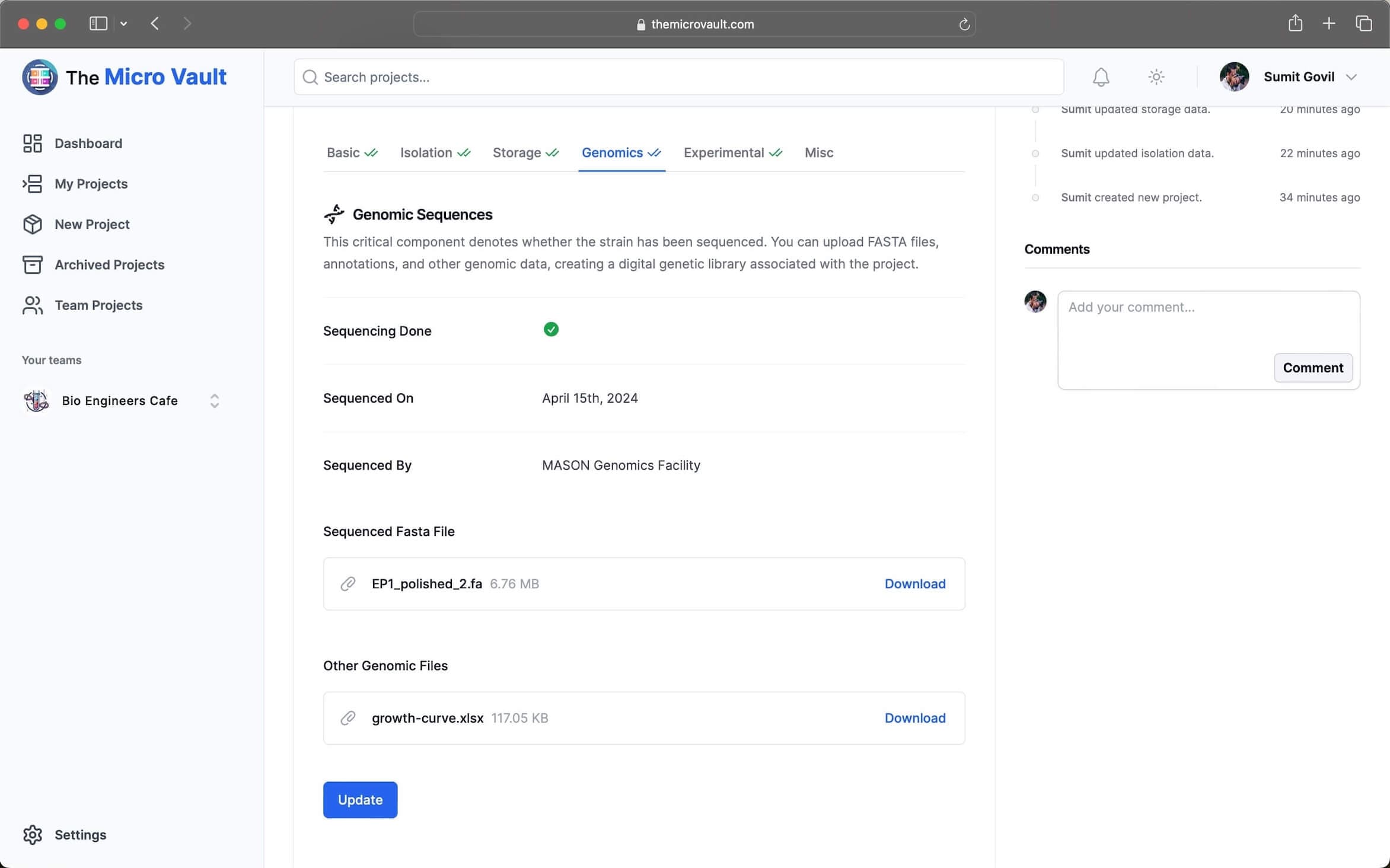Toggle the Sequencing Done checkmark
The height and width of the screenshot is (868, 1390).
551,329
